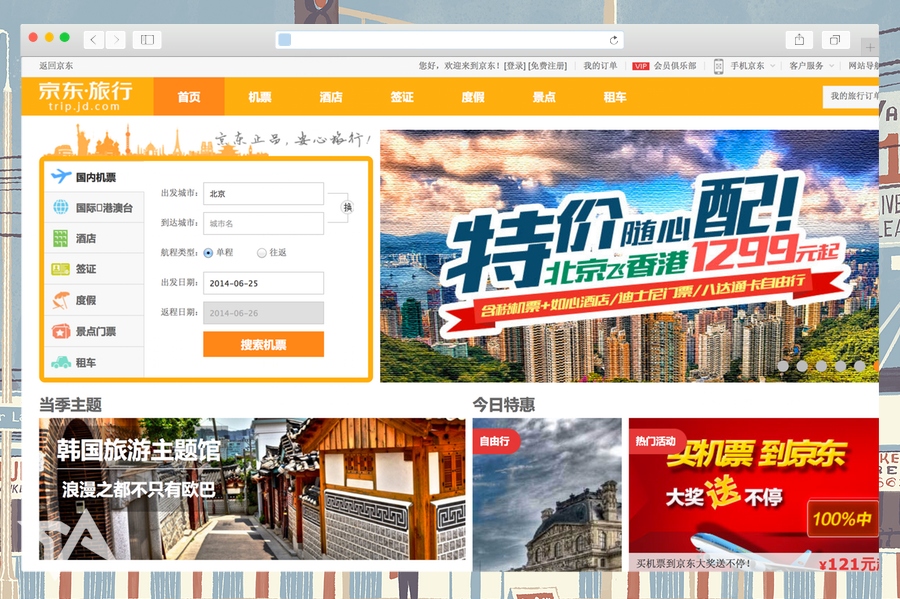Click the 到达城市 destination input field
Screen dimensions: 900x599
tap(263, 223)
